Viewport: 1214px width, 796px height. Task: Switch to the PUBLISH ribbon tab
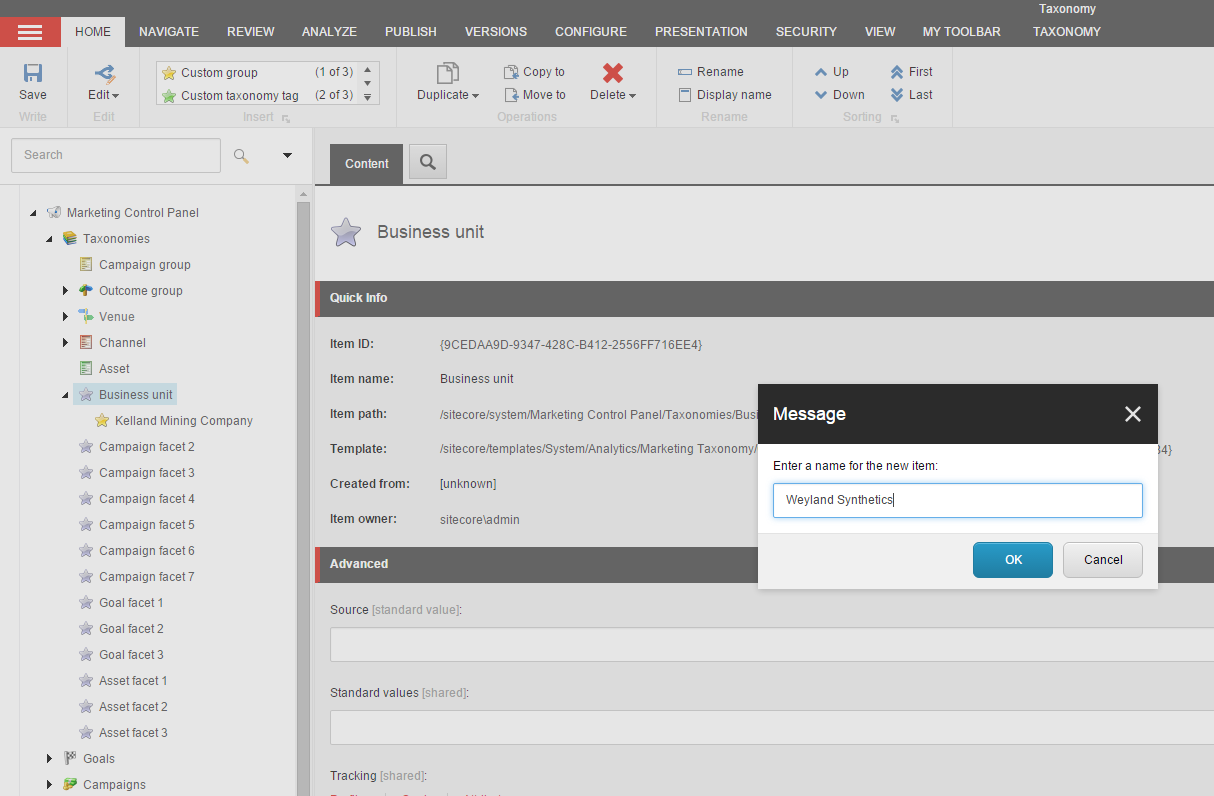[x=411, y=32]
